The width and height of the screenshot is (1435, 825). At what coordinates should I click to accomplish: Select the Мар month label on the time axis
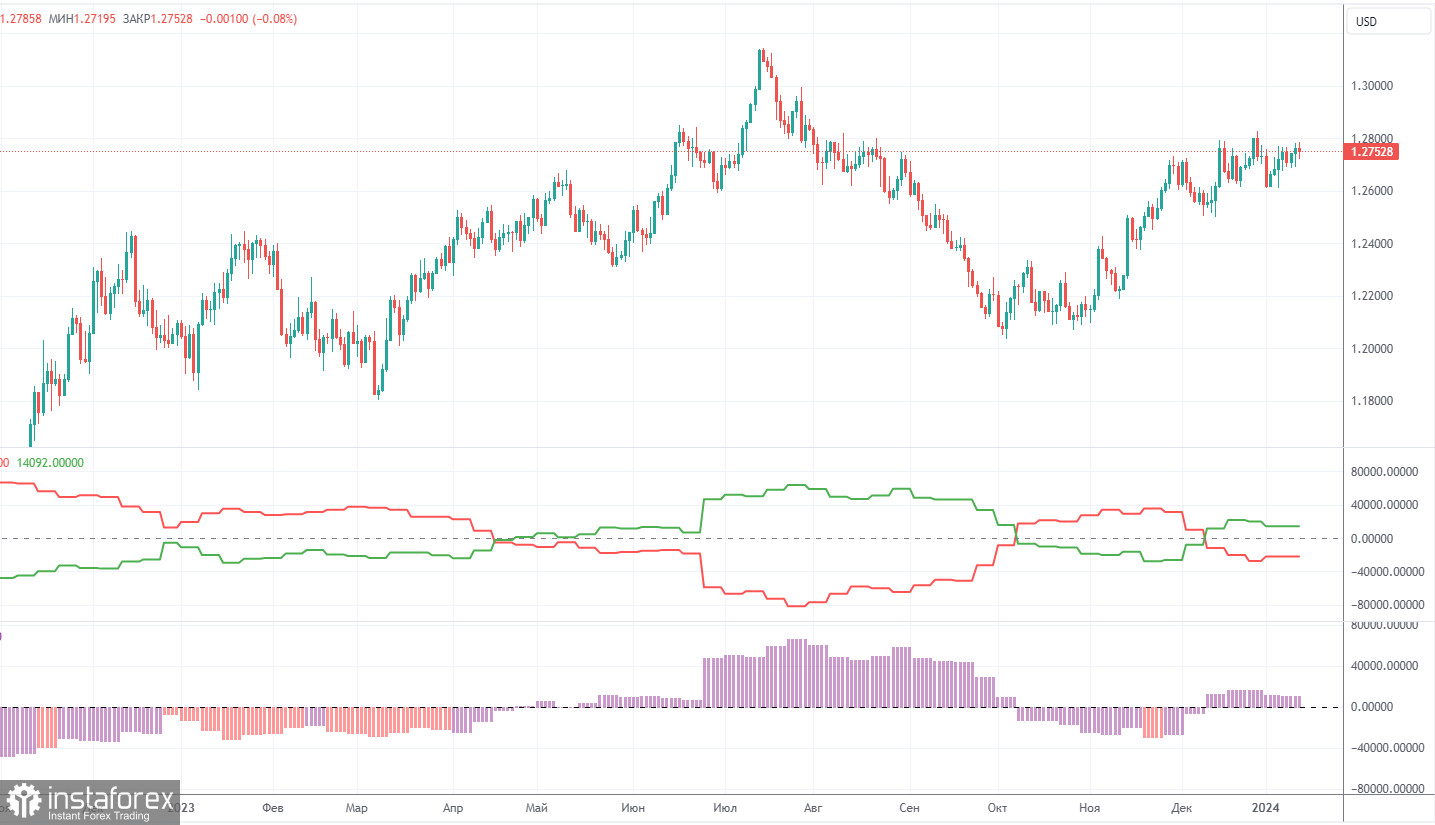point(356,807)
